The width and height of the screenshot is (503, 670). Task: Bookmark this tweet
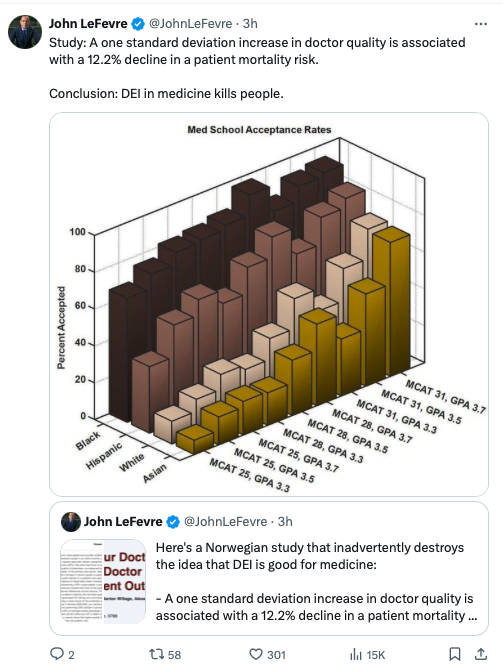tap(455, 654)
